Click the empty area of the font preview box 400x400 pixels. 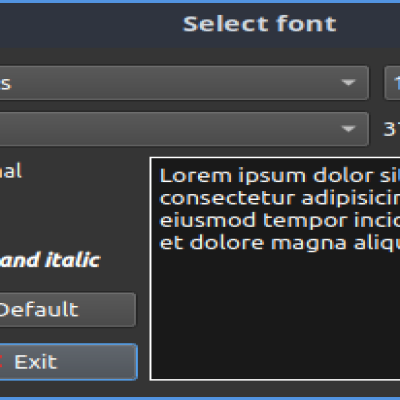tap(275, 317)
